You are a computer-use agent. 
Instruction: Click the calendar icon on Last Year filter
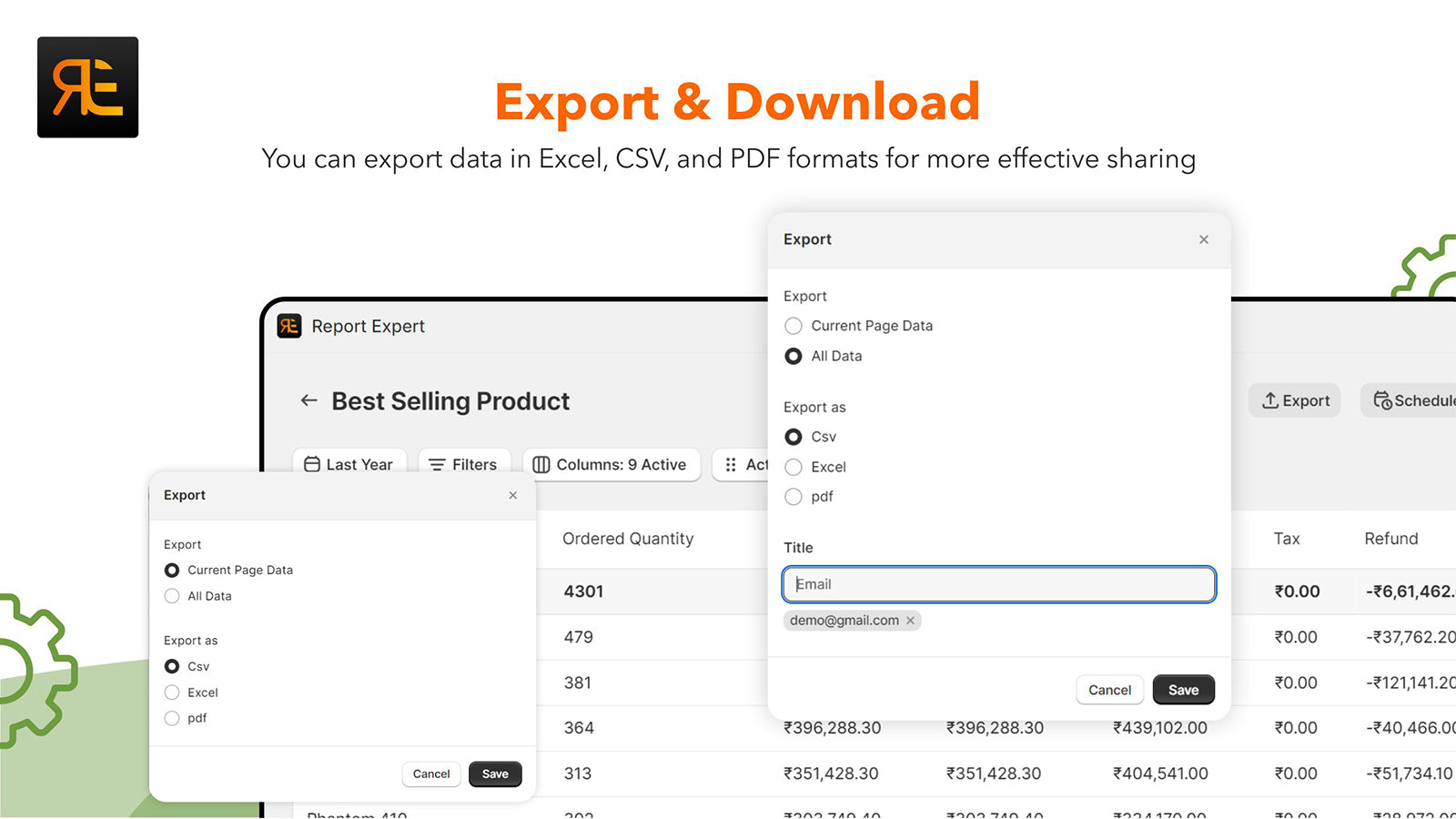310,464
